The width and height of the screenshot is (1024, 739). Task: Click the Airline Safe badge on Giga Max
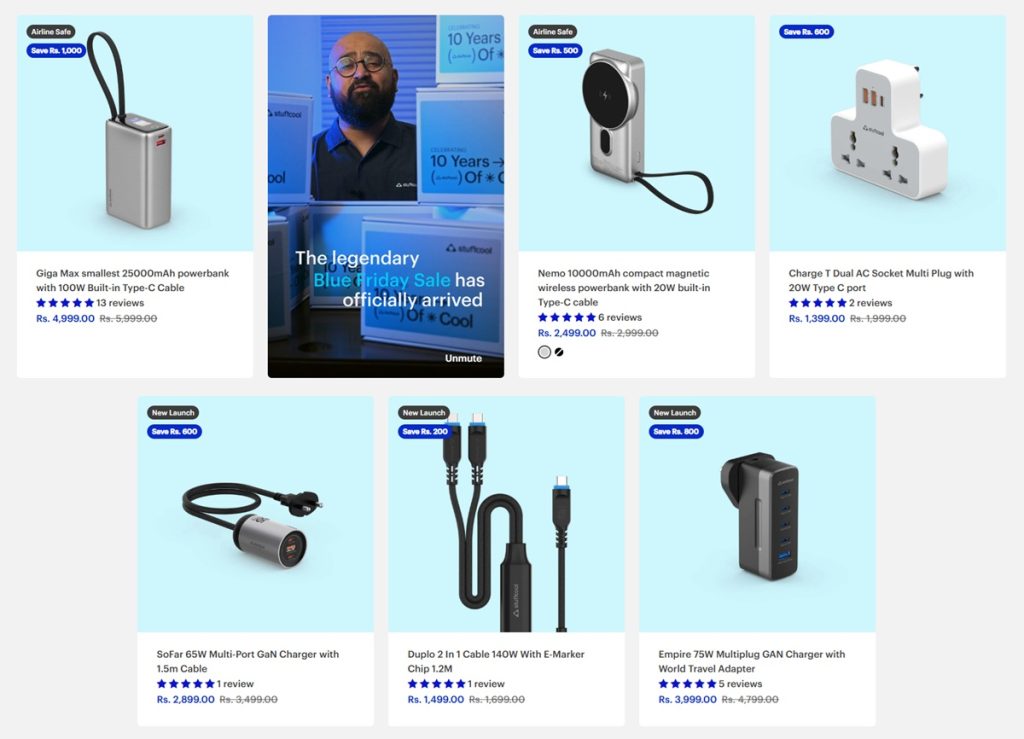pos(51,31)
